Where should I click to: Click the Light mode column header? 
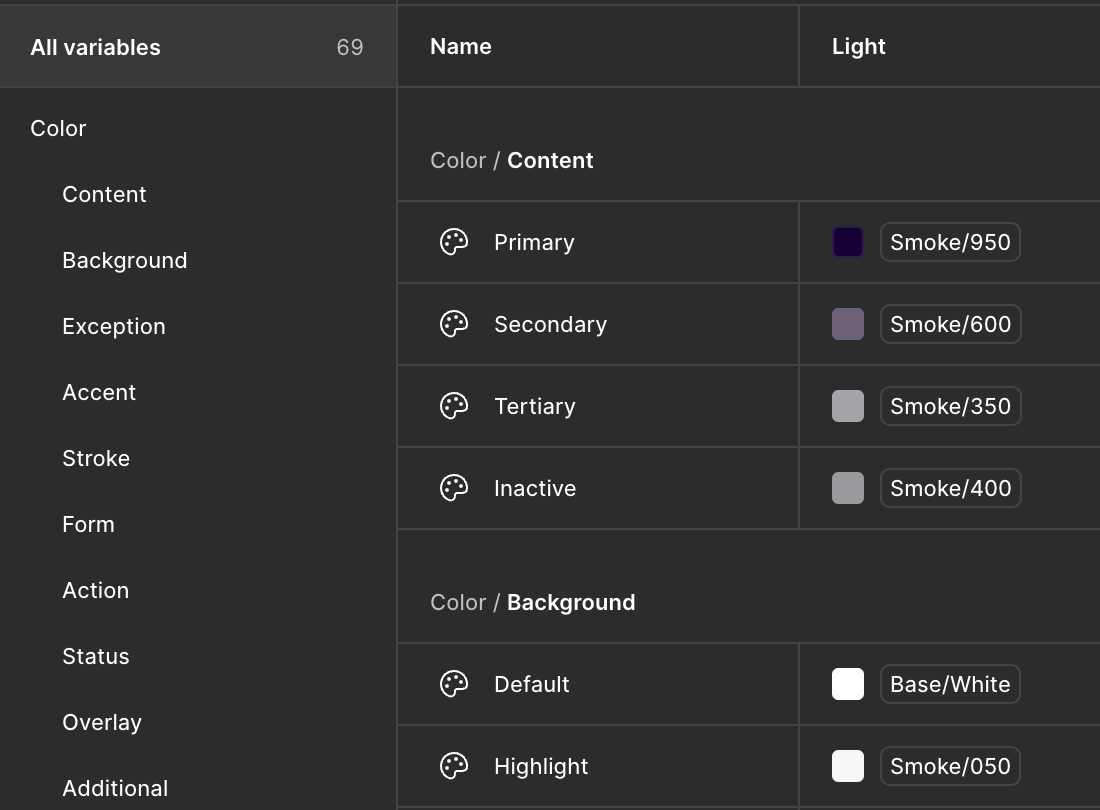(859, 46)
